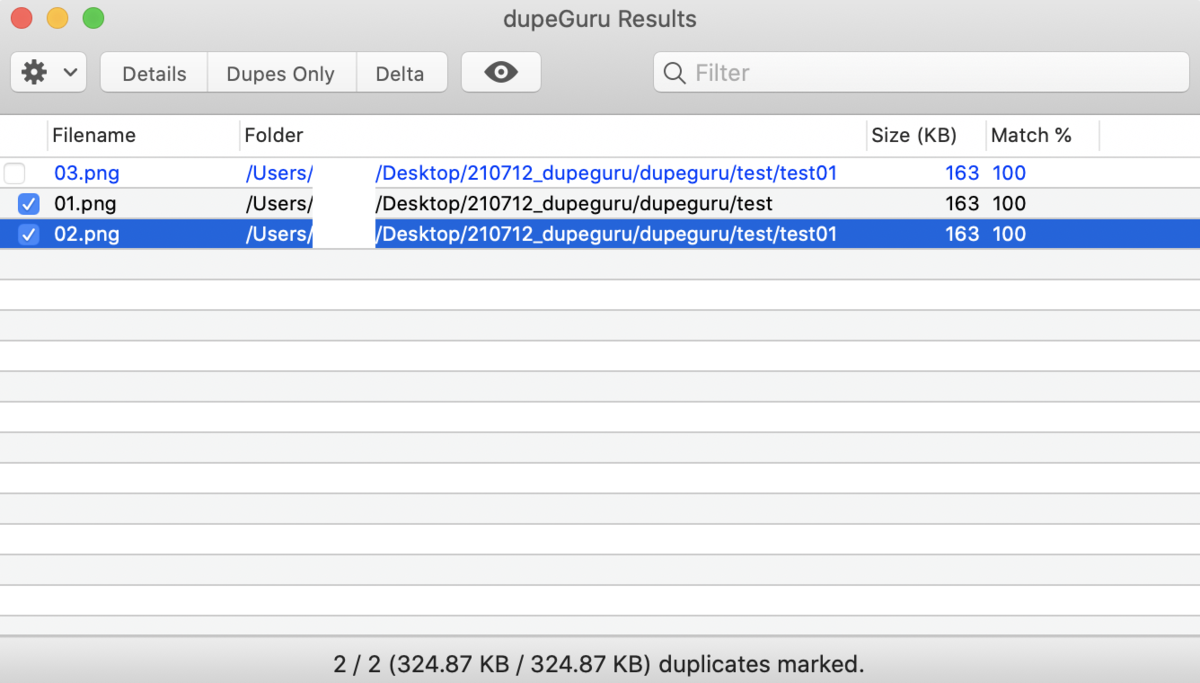The image size is (1200, 683).
Task: Click the size 163 in 03.png row
Action: 962,173
